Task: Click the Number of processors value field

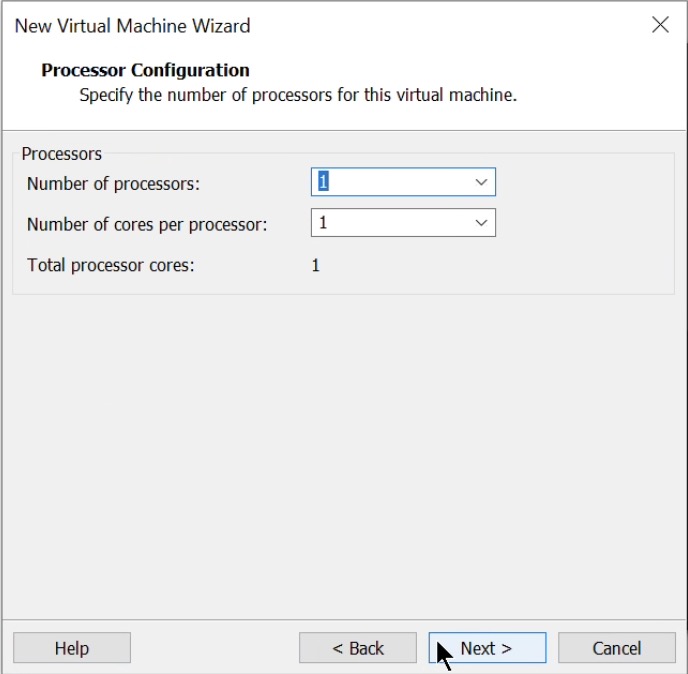Action: tap(390, 182)
